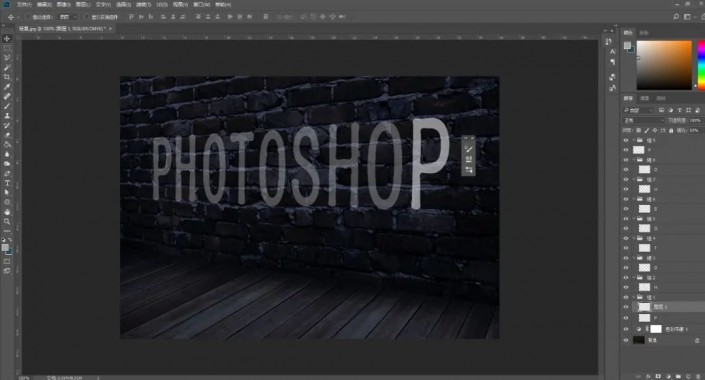Screen dimensions: 705x380
Task: Open the layer blend mode dropdown
Action: pyautogui.click(x=643, y=121)
